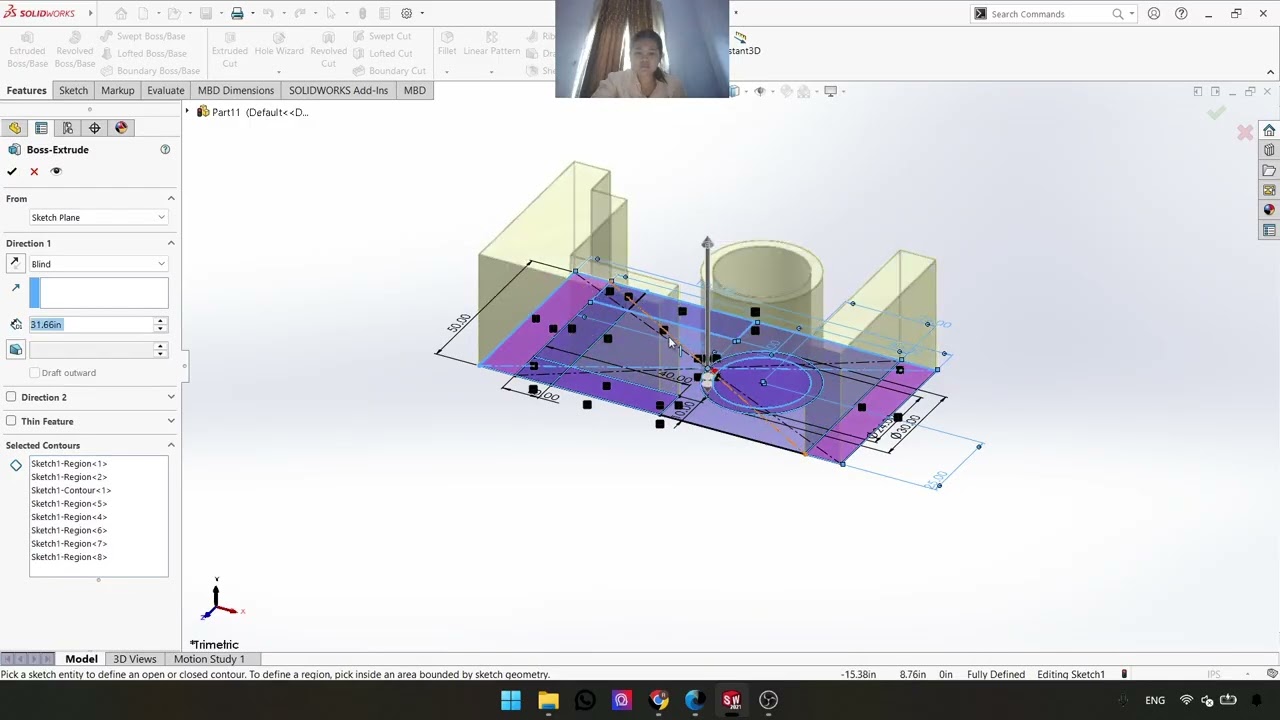Viewport: 1280px width, 720px height.
Task: Open SOLIDWORKS Resources home icon in task pane
Action: [x=1269, y=131]
